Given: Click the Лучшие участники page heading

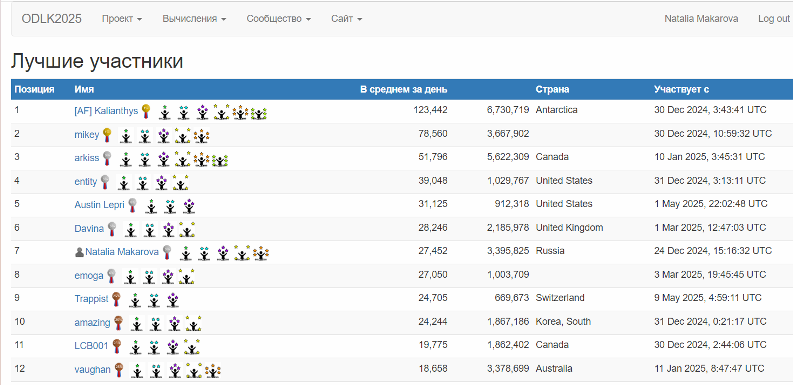Looking at the screenshot, I should [97, 61].
